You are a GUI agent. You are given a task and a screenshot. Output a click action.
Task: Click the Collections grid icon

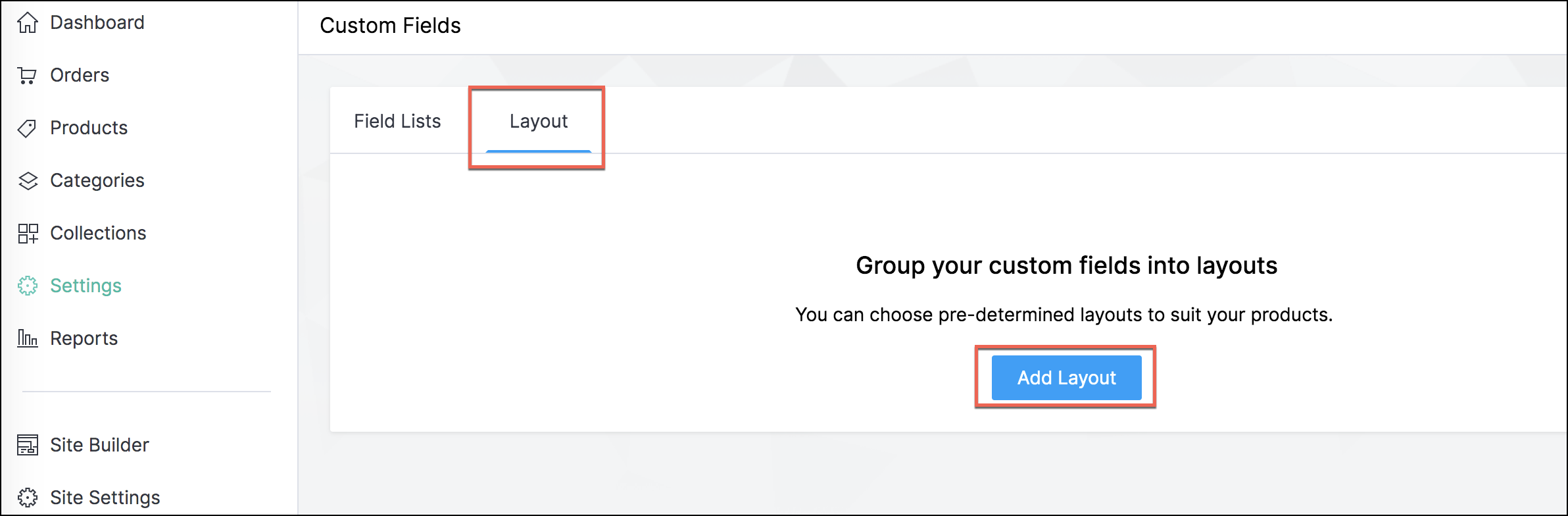pos(28,234)
